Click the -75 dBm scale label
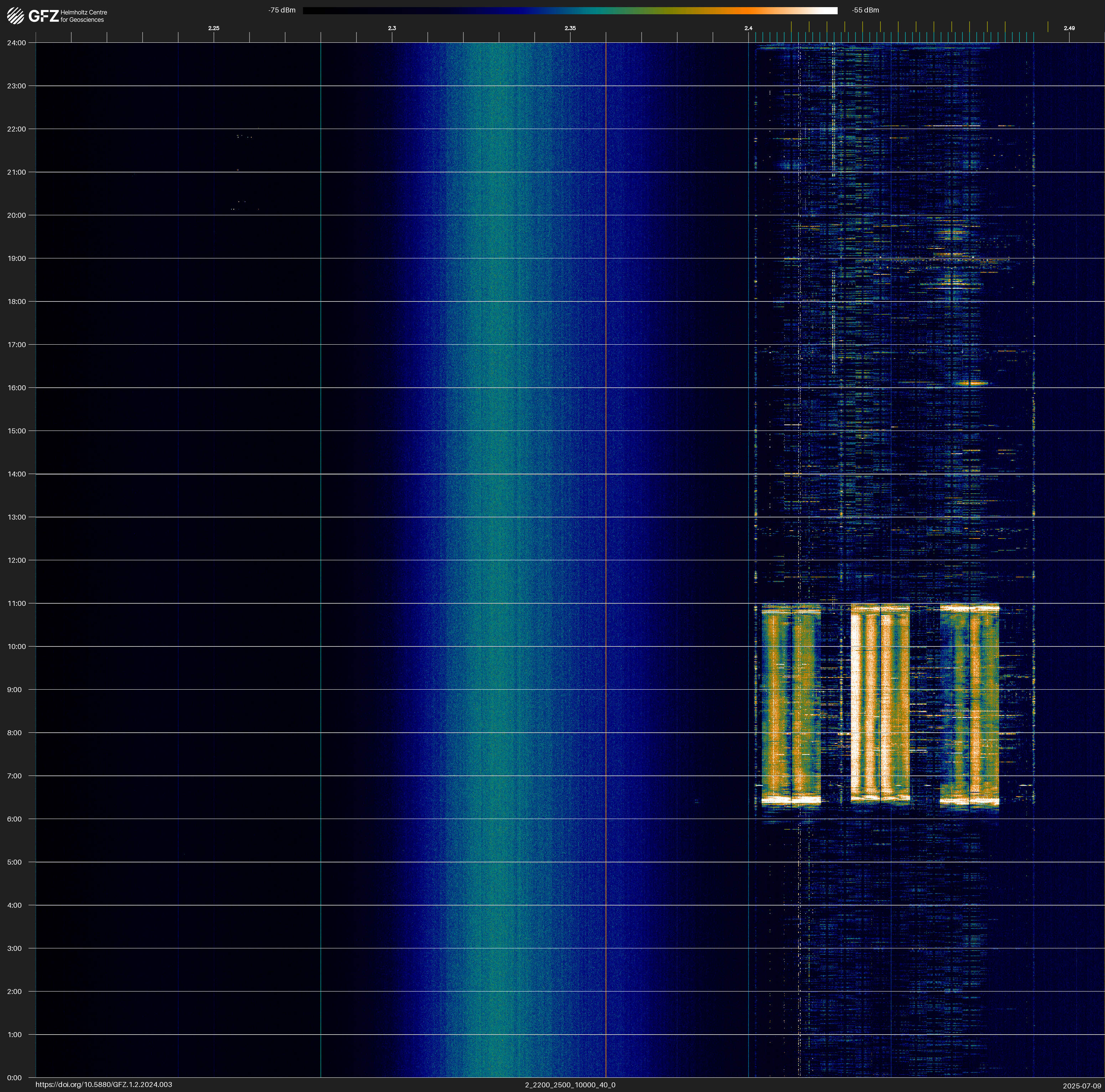Screen dimensions: 1105x1092 tap(282, 10)
